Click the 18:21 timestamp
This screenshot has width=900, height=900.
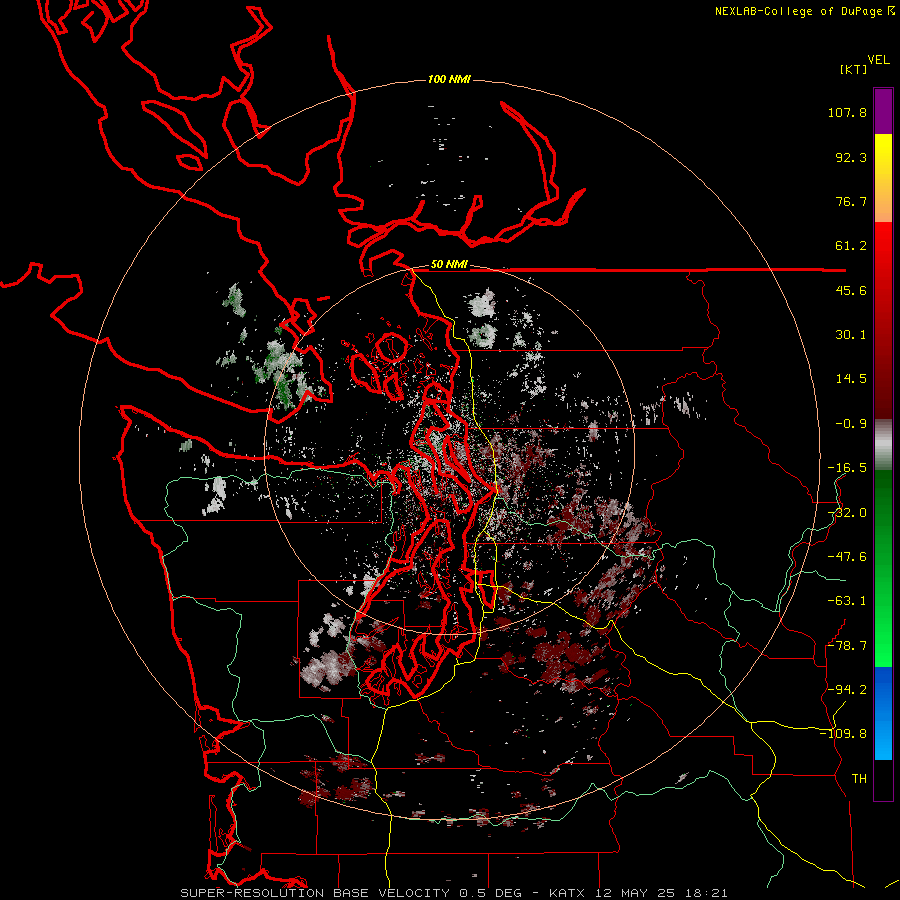(709, 893)
